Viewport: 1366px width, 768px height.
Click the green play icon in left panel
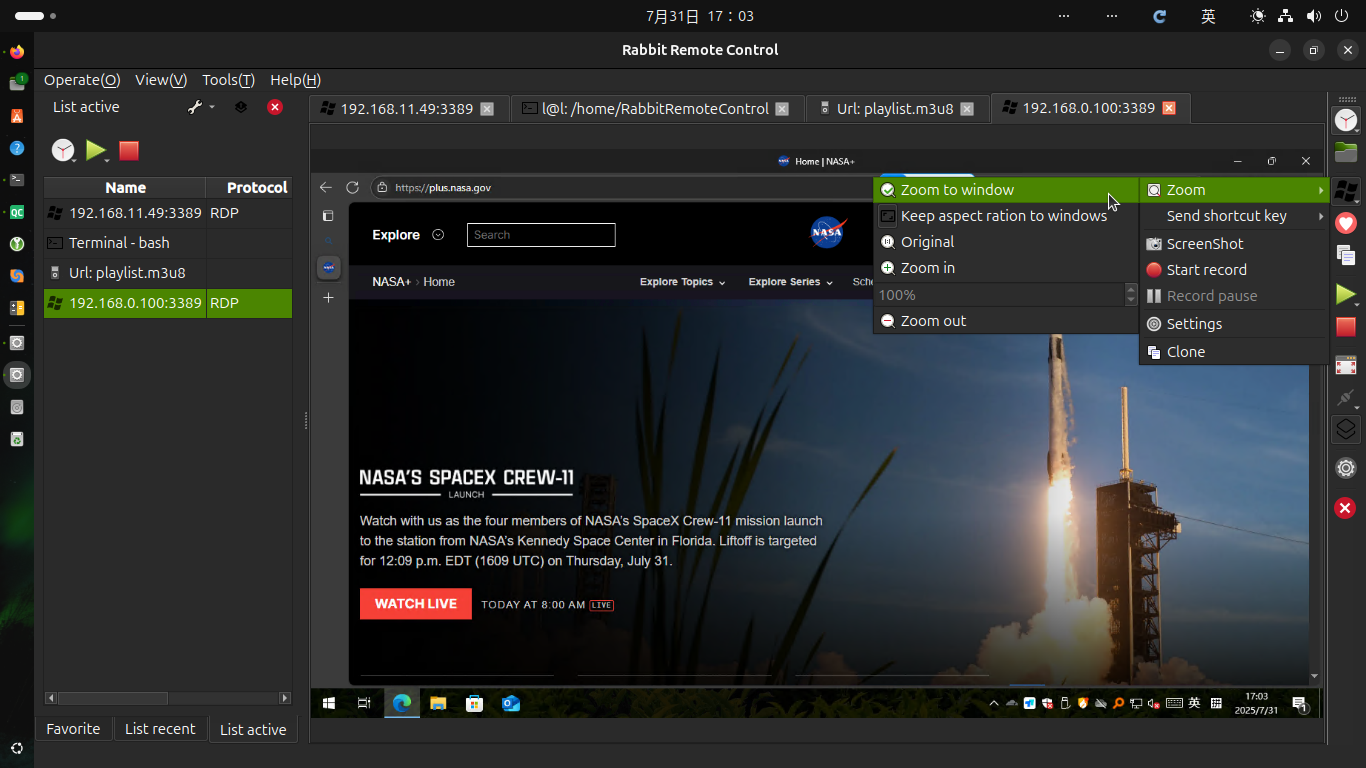pyautogui.click(x=95, y=150)
